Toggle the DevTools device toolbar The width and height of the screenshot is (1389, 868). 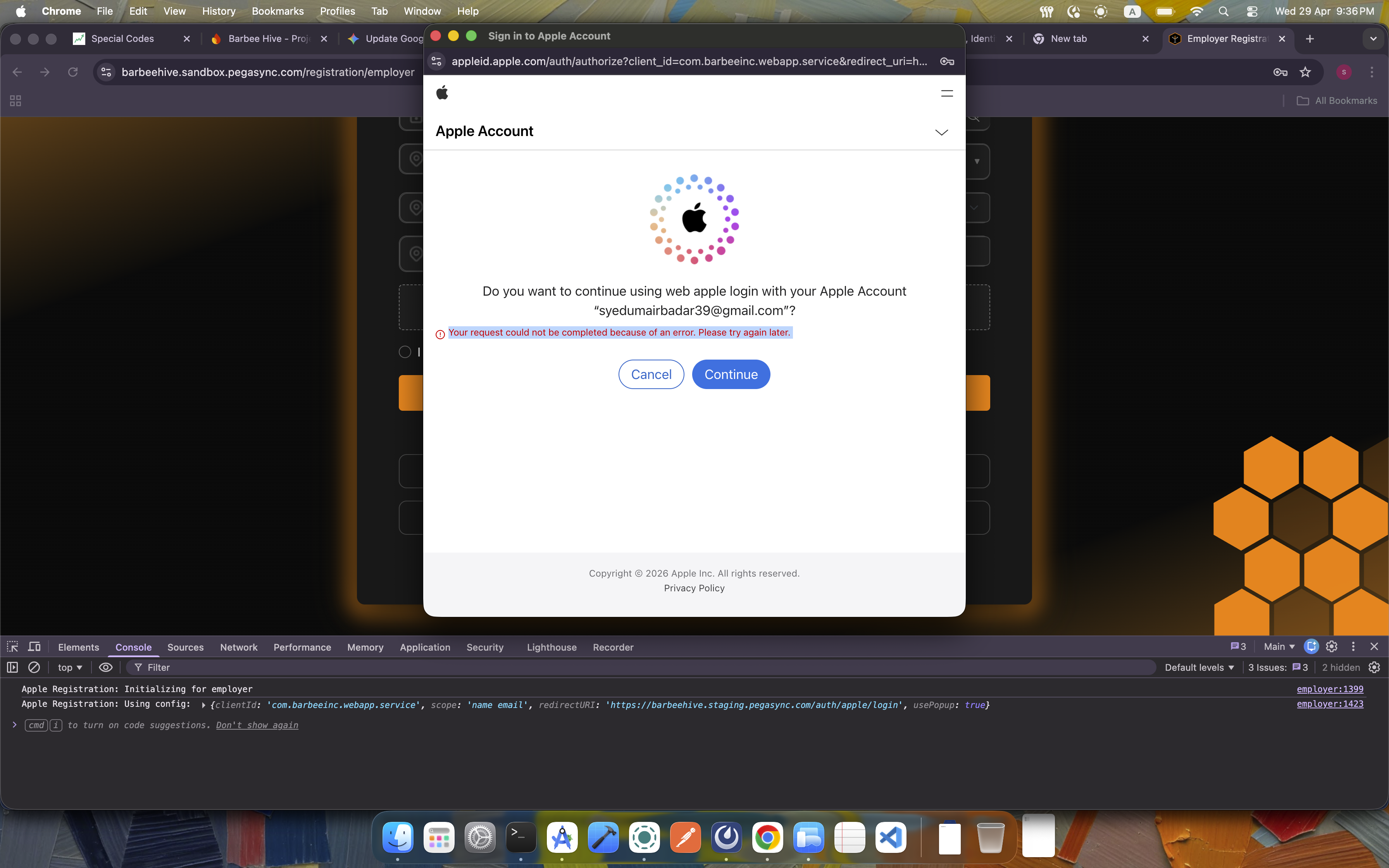pyautogui.click(x=34, y=646)
